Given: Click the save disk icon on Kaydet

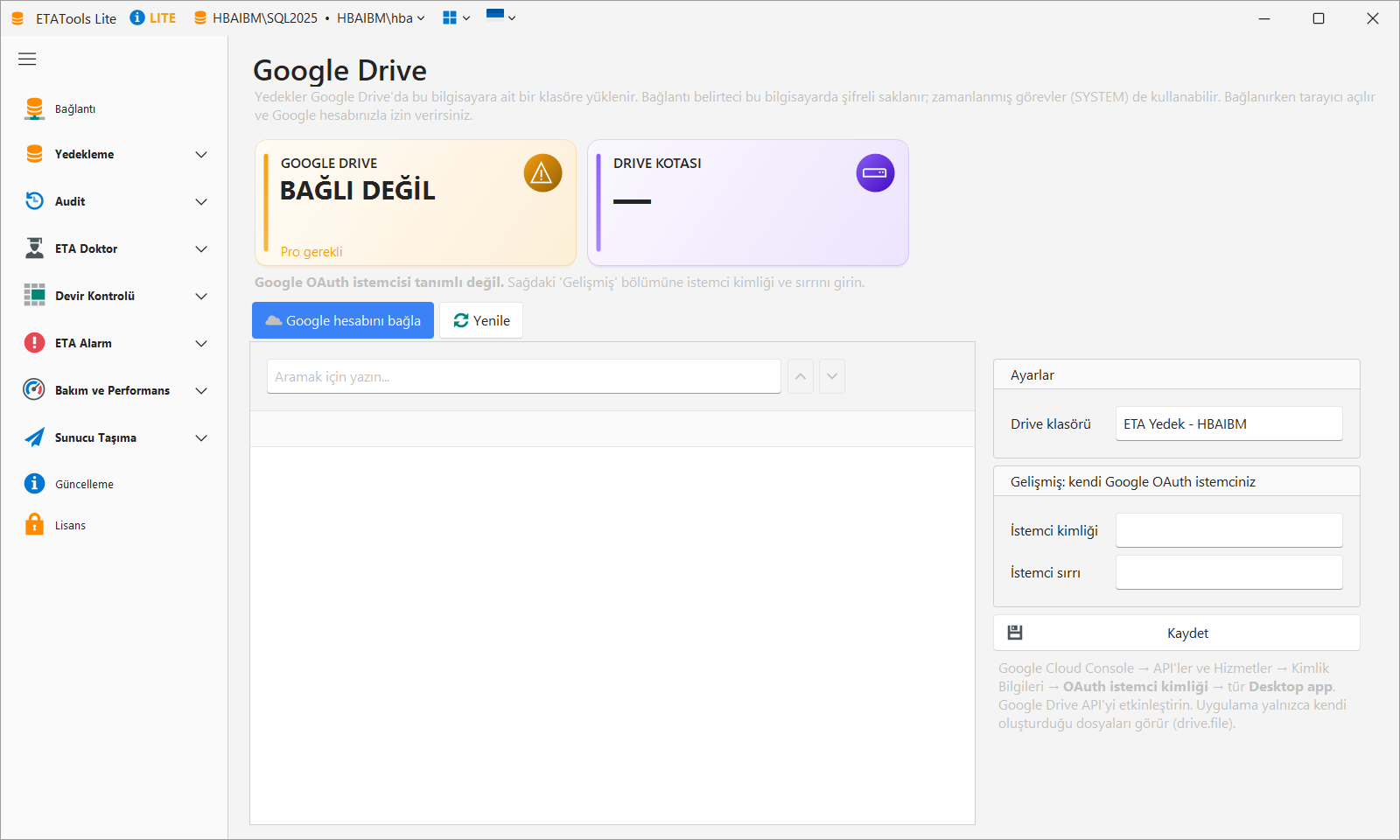Looking at the screenshot, I should click(x=1015, y=633).
